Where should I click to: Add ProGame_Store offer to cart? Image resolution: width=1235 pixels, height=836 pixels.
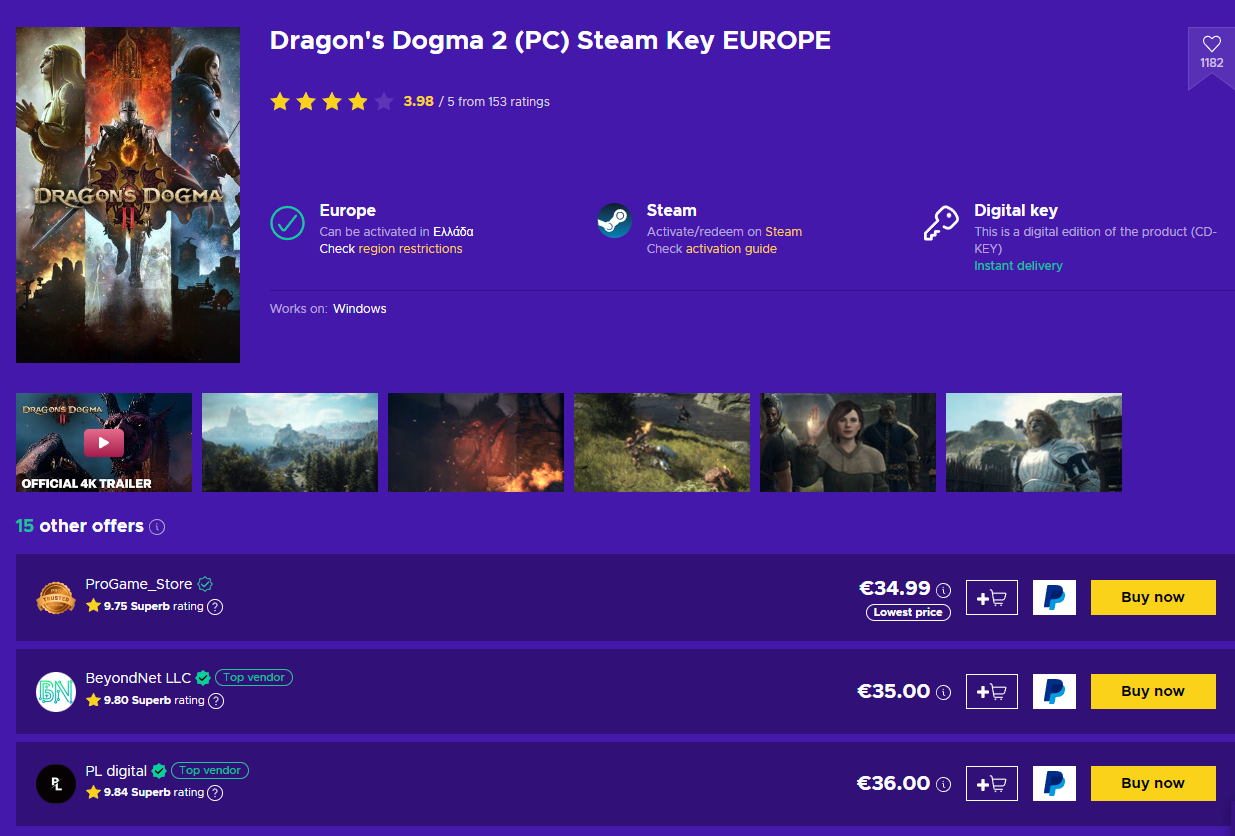pos(992,598)
